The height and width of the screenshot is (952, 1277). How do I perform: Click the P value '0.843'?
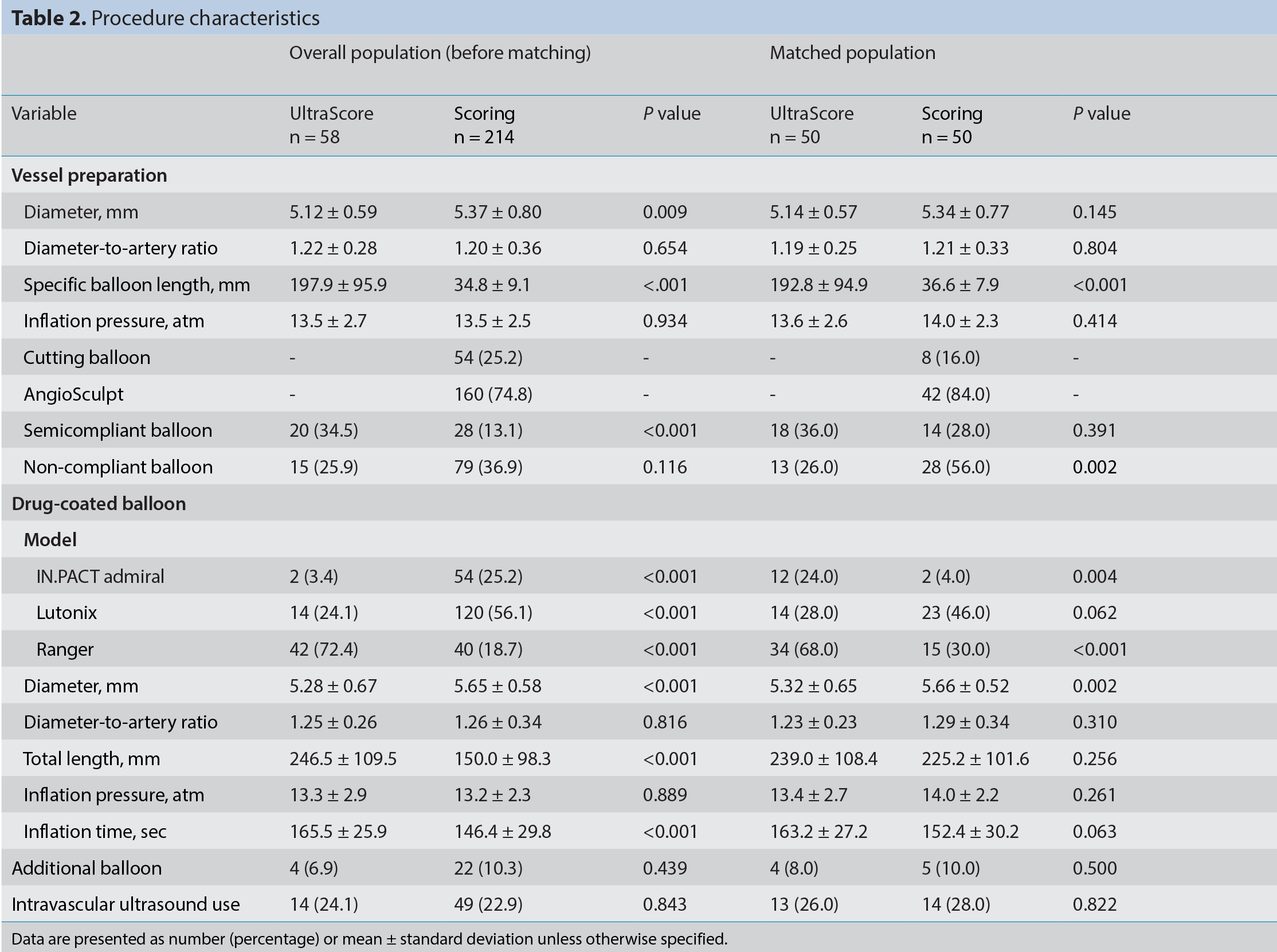[664, 905]
